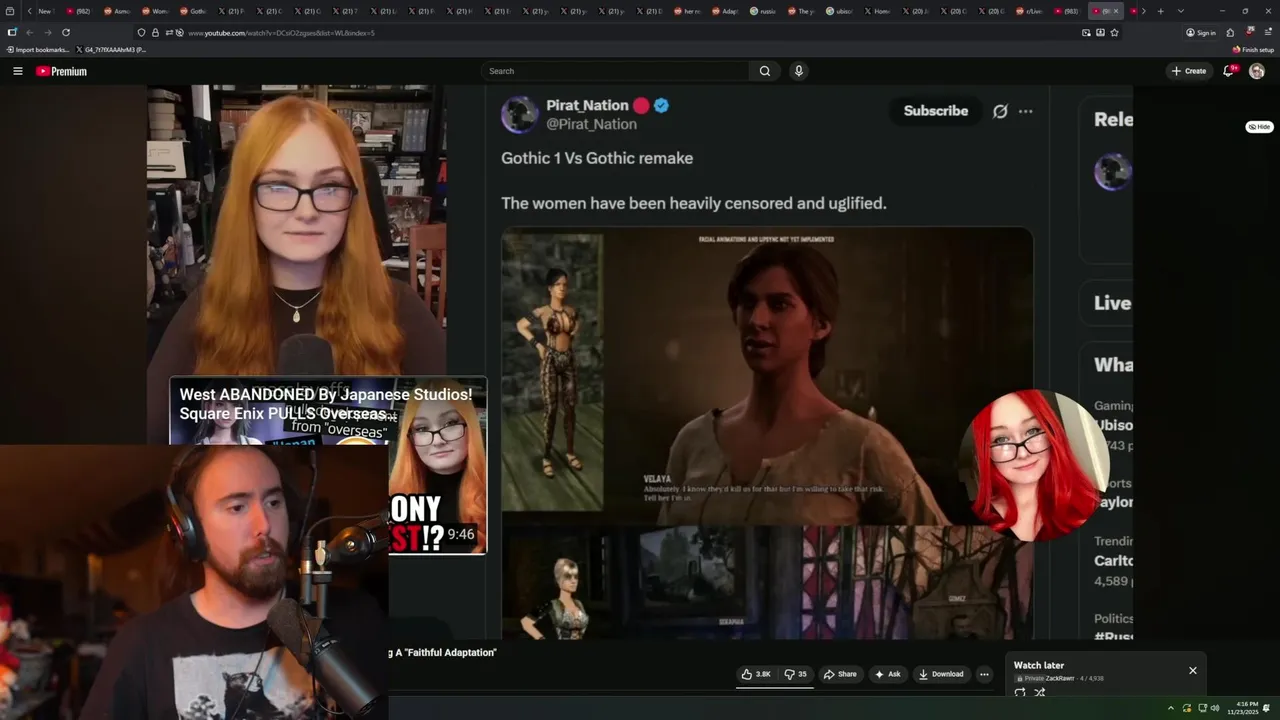Click the browser back arrow

coord(29,32)
